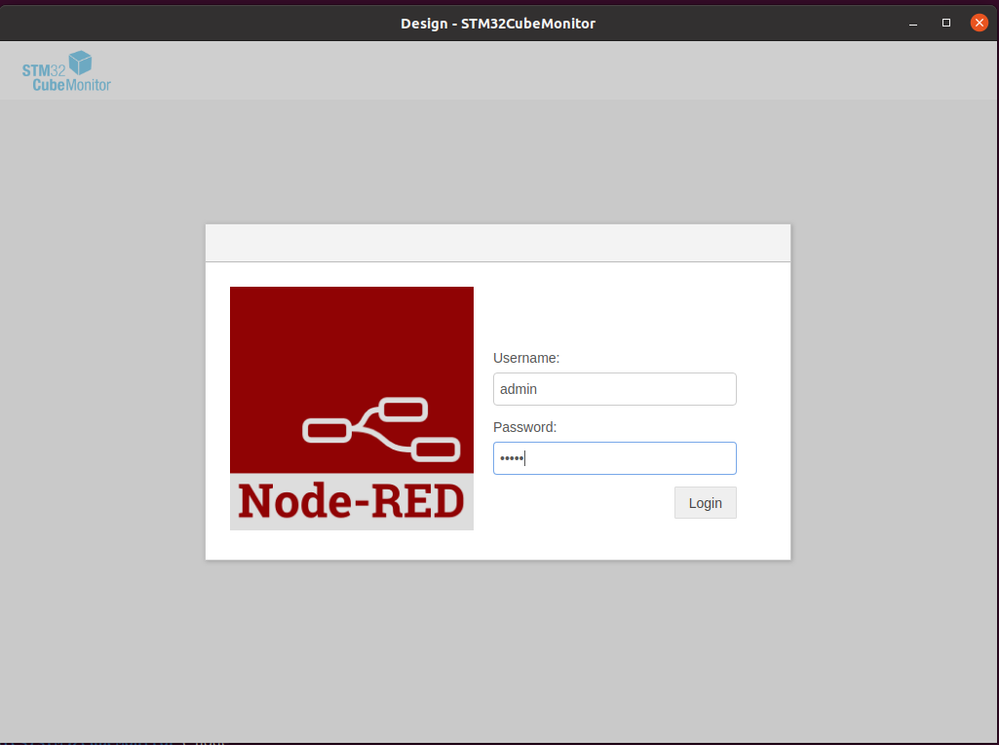
Task: Click the STM32CubeMonitor logo
Action: (66, 71)
